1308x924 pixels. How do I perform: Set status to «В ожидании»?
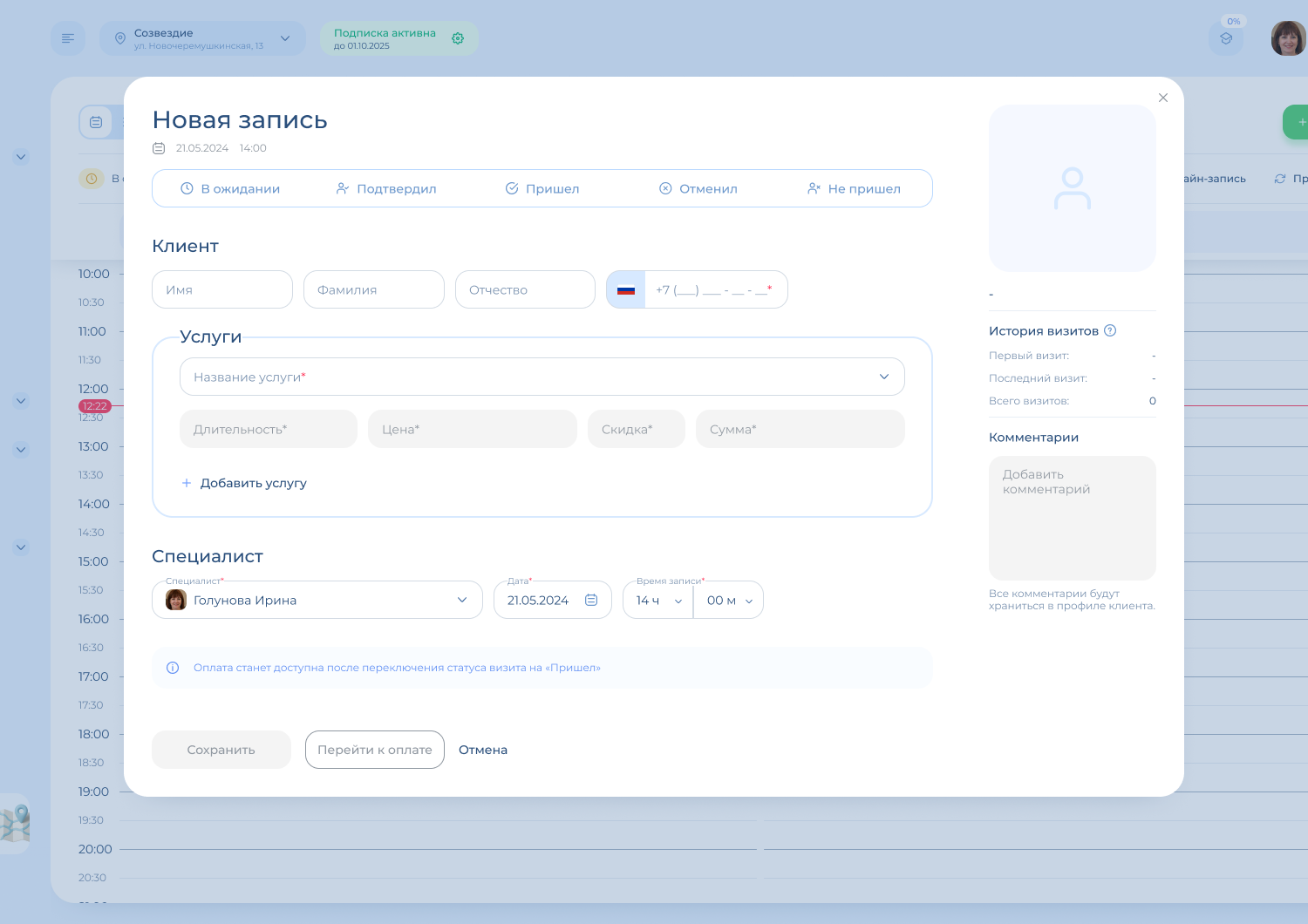click(x=230, y=188)
